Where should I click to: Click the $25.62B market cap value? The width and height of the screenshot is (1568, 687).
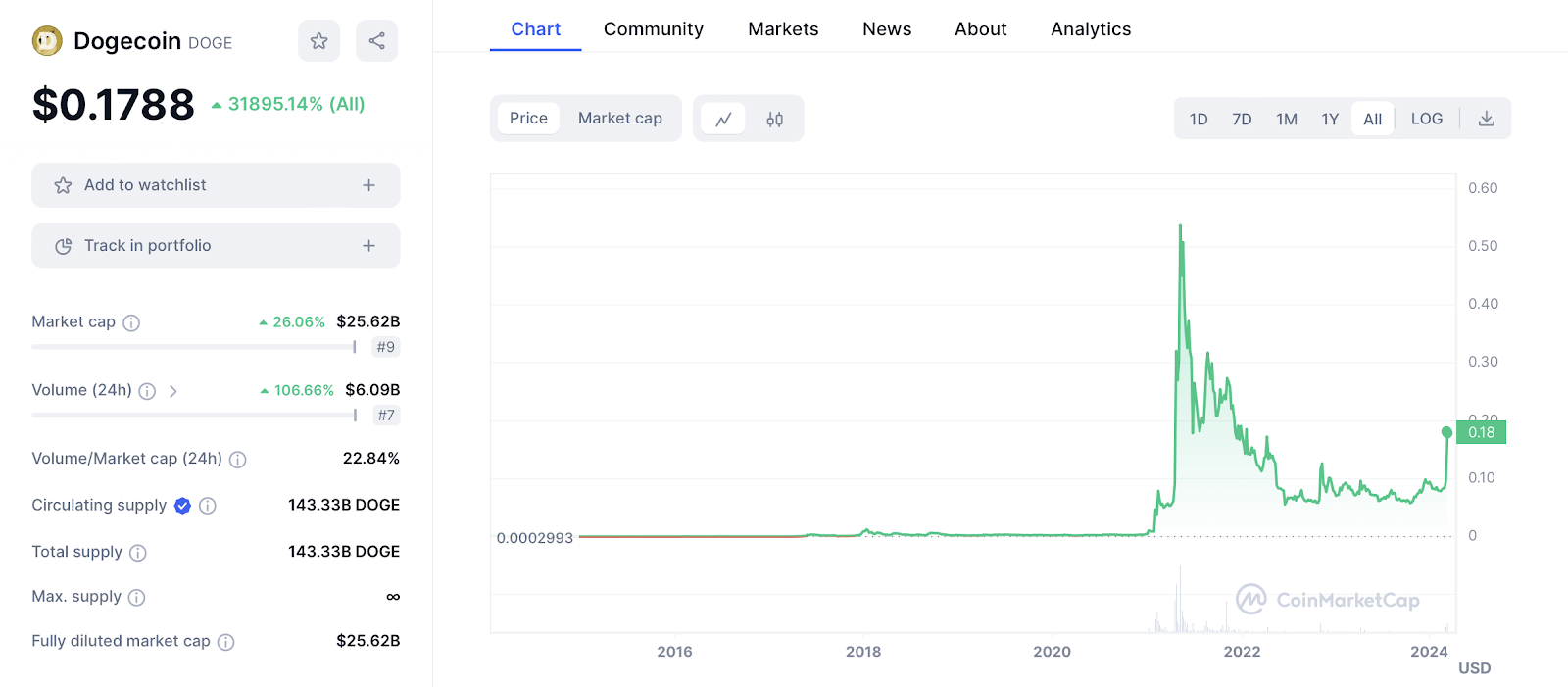pyautogui.click(x=368, y=321)
